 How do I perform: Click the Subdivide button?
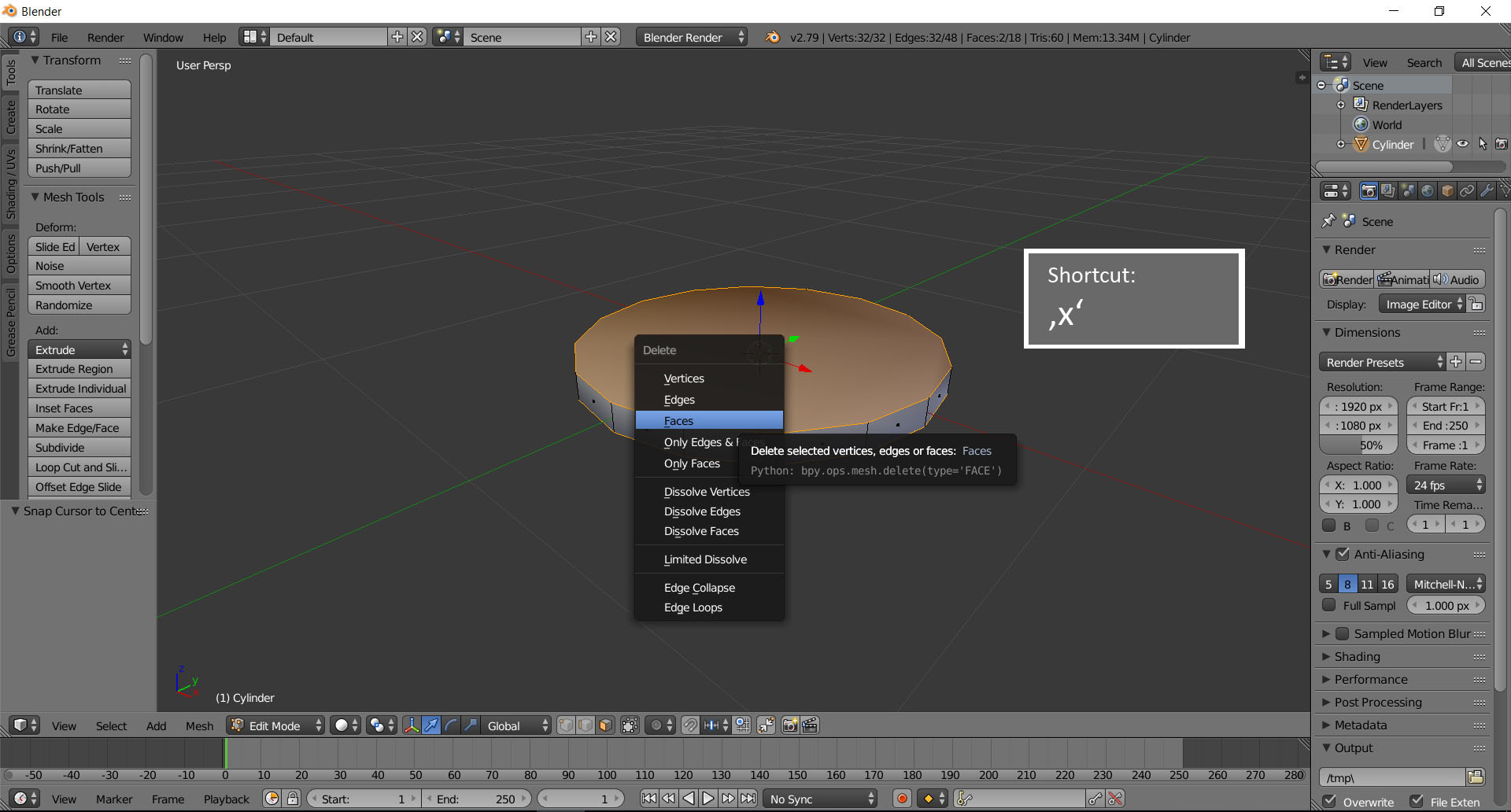tap(79, 448)
